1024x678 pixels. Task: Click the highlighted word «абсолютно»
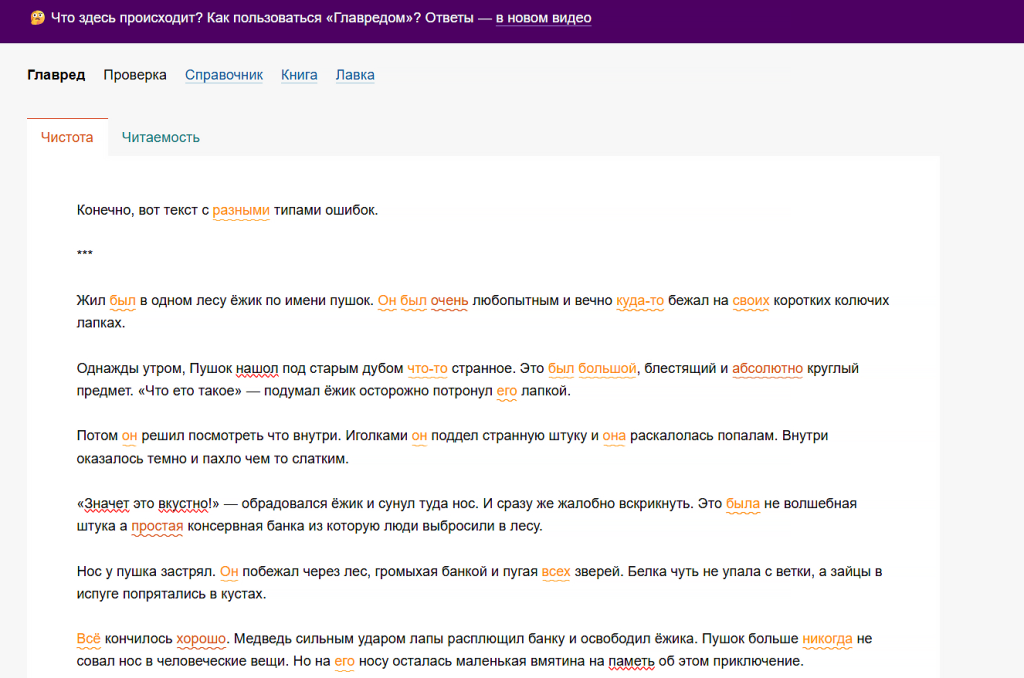767,368
